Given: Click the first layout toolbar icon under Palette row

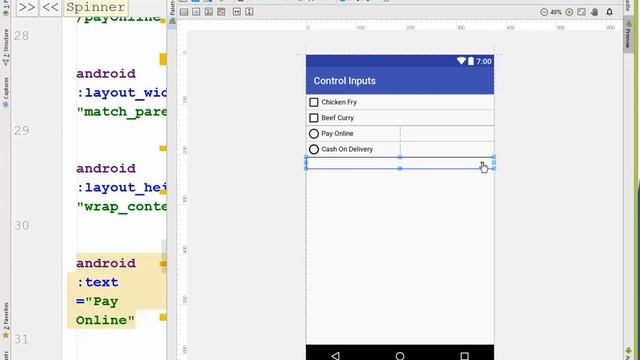Looking at the screenshot, I should (x=184, y=12).
